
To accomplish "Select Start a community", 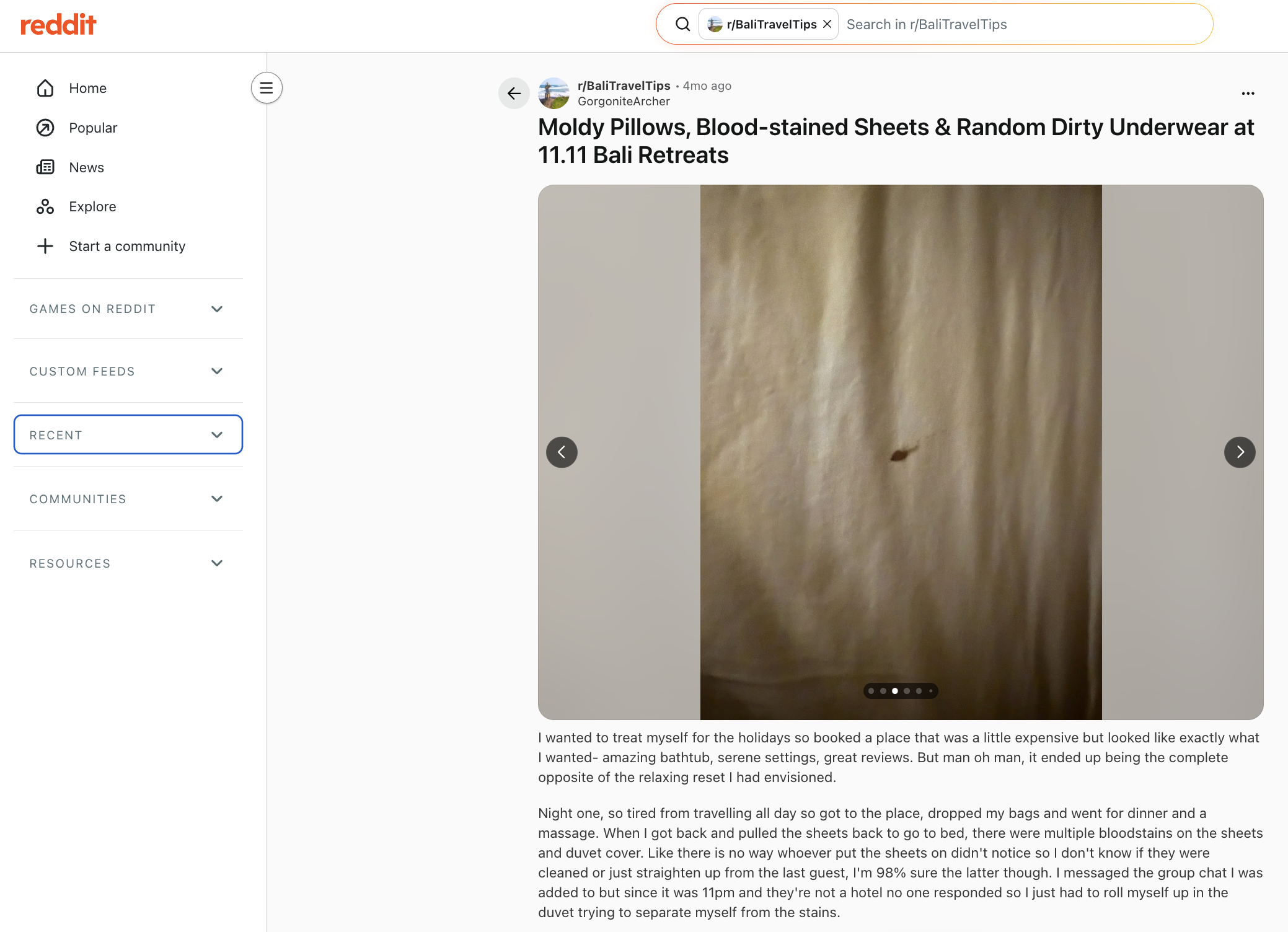I will tap(128, 246).
